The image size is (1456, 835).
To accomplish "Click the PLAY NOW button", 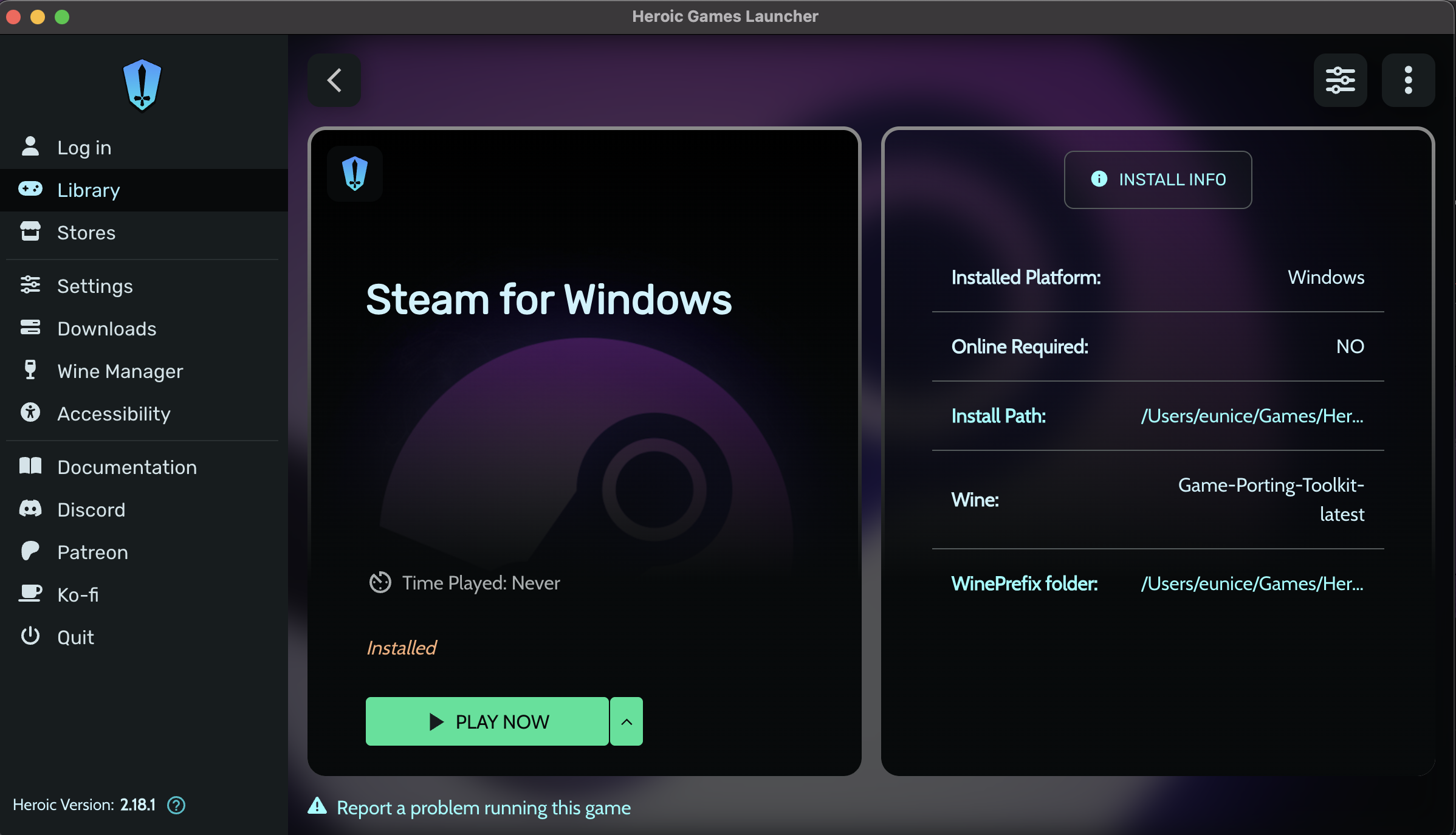I will (487, 721).
